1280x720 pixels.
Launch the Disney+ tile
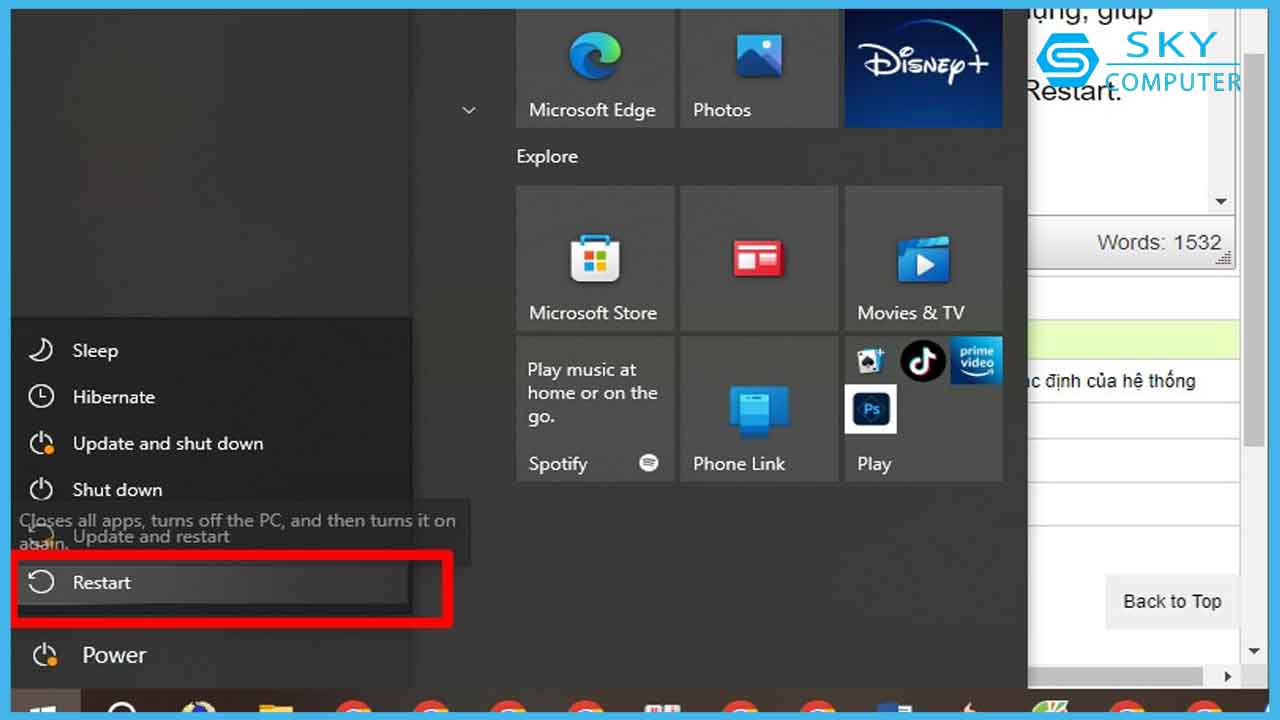(923, 69)
